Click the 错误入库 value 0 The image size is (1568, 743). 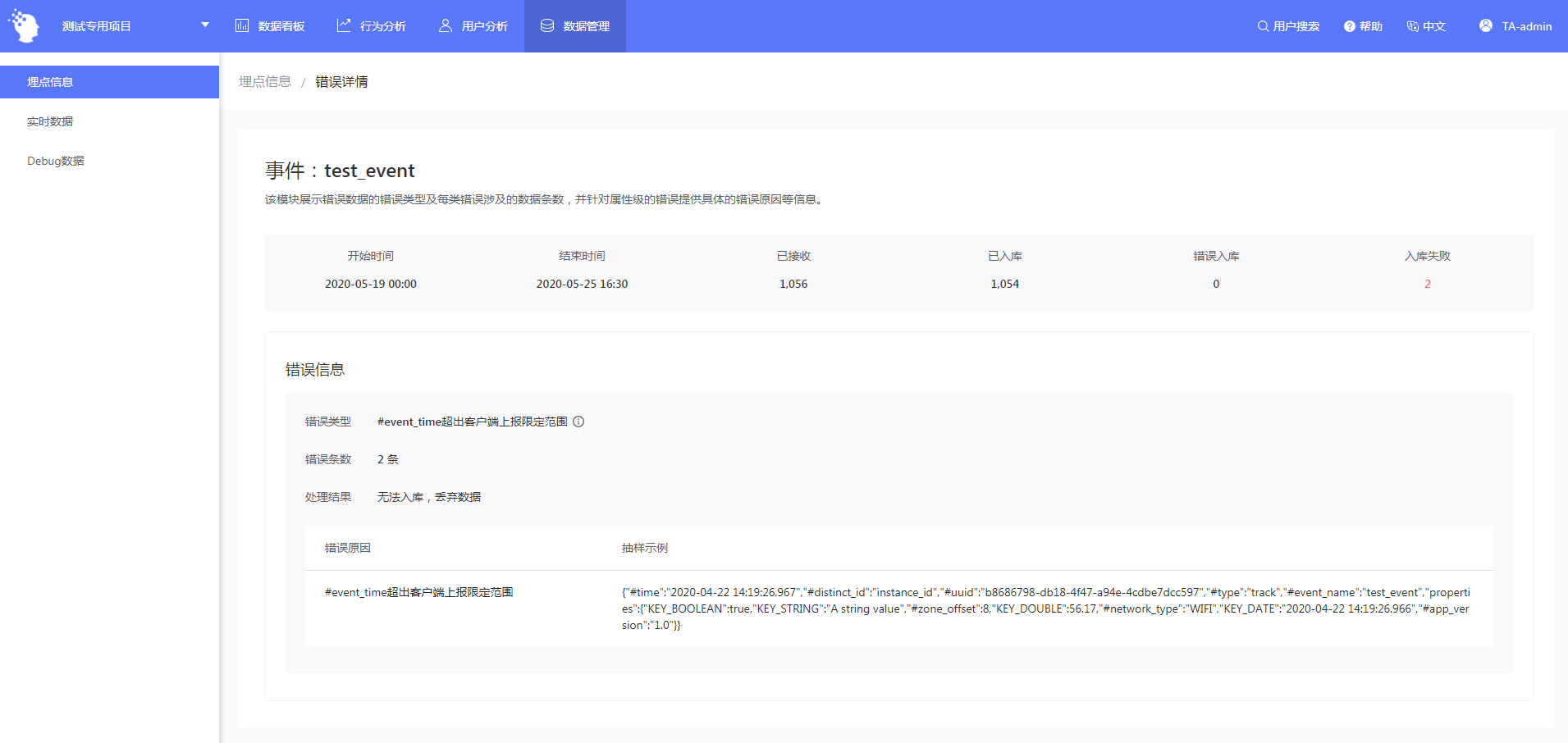(1216, 284)
